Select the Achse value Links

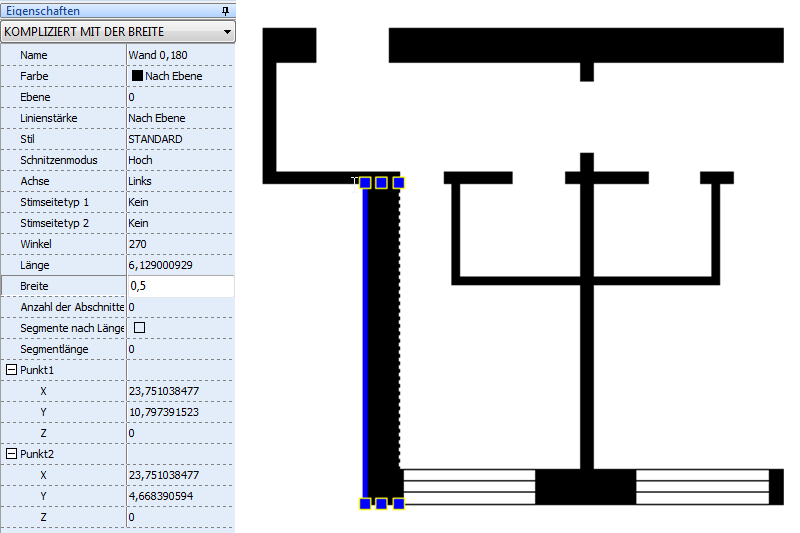coord(140,181)
